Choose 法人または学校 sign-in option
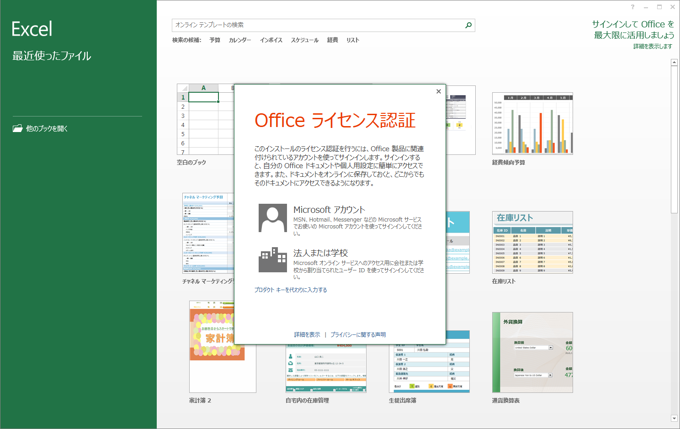This screenshot has height=429, width=680. coord(340,263)
